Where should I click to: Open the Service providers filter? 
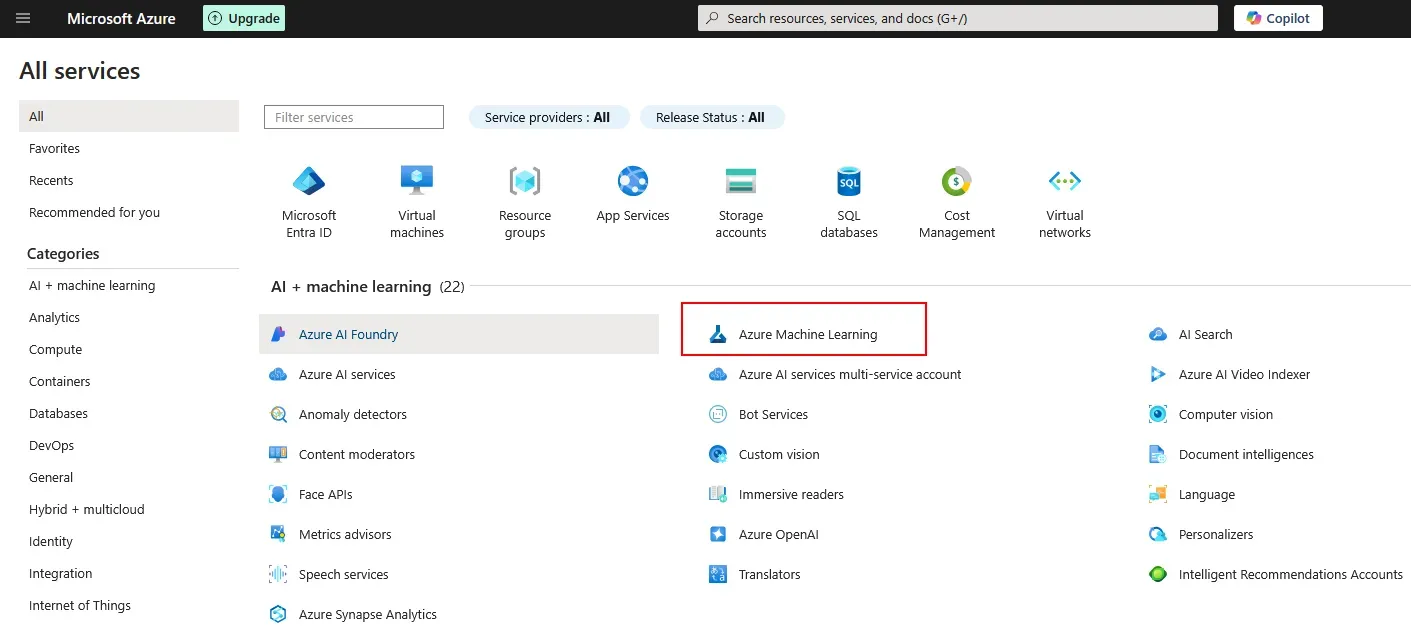(x=548, y=116)
